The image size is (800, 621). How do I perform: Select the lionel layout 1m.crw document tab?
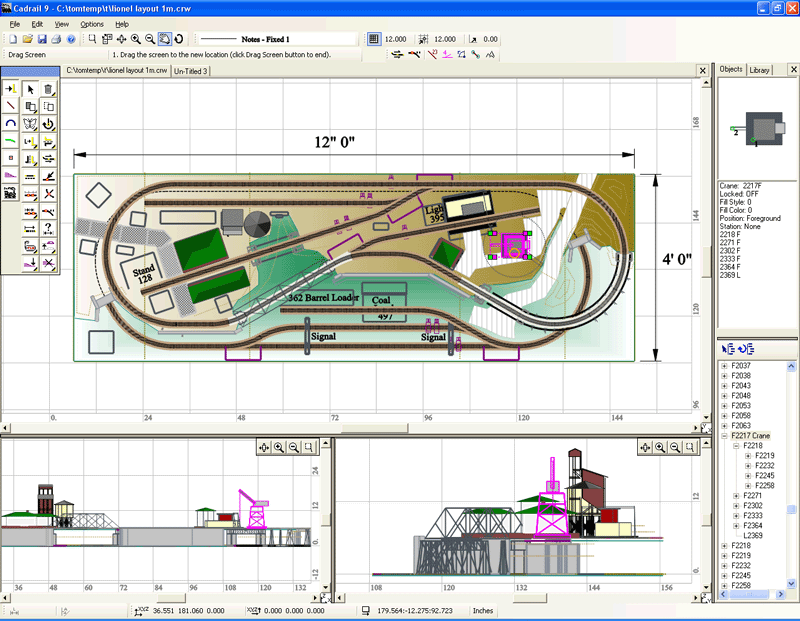coord(116,70)
